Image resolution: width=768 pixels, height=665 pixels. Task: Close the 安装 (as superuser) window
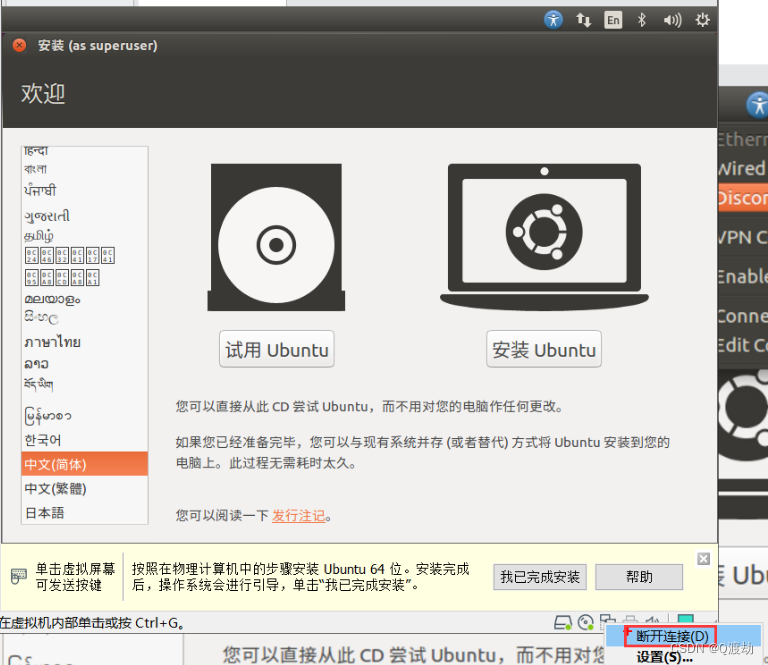pos(19,46)
